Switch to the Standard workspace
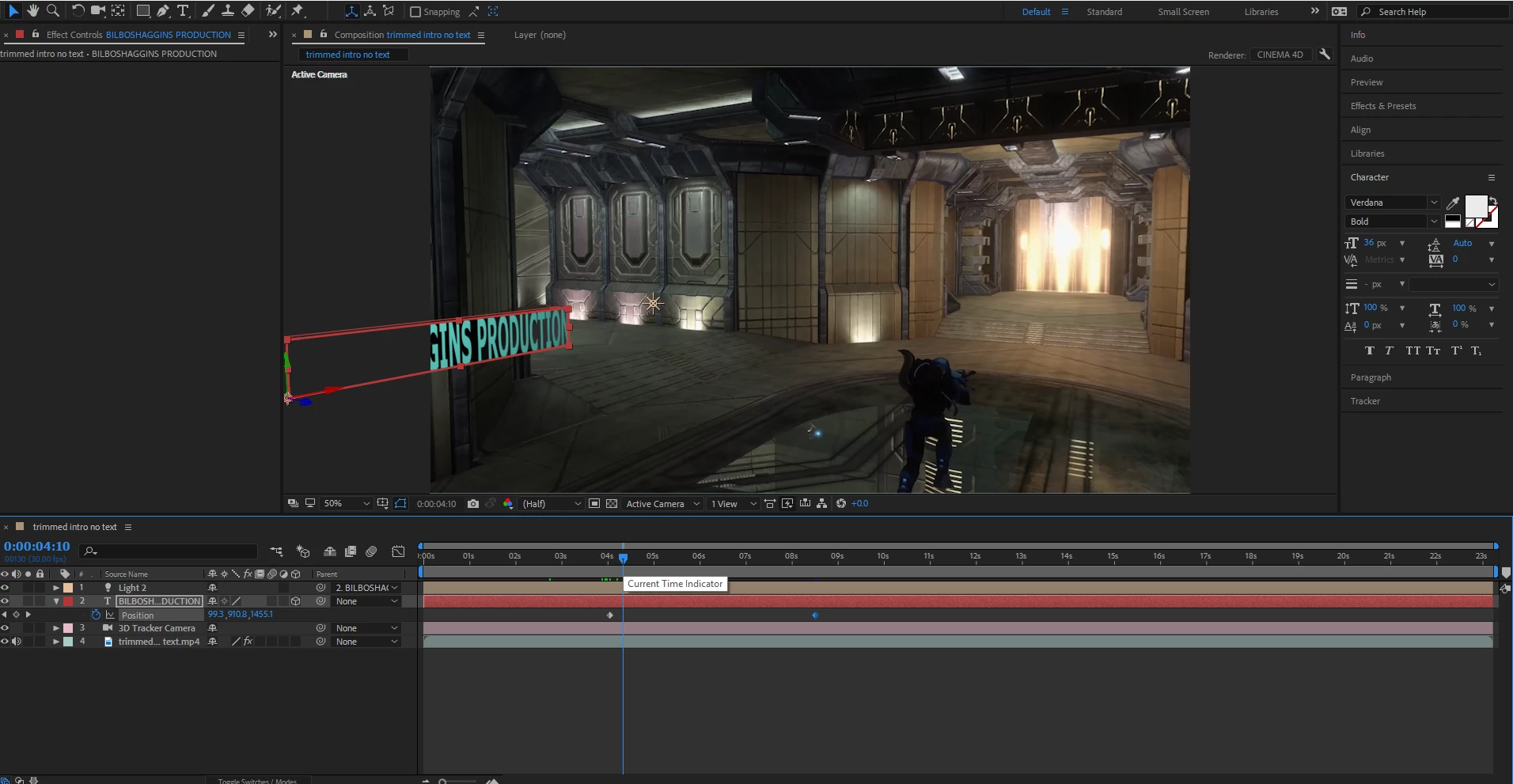 click(x=1104, y=12)
